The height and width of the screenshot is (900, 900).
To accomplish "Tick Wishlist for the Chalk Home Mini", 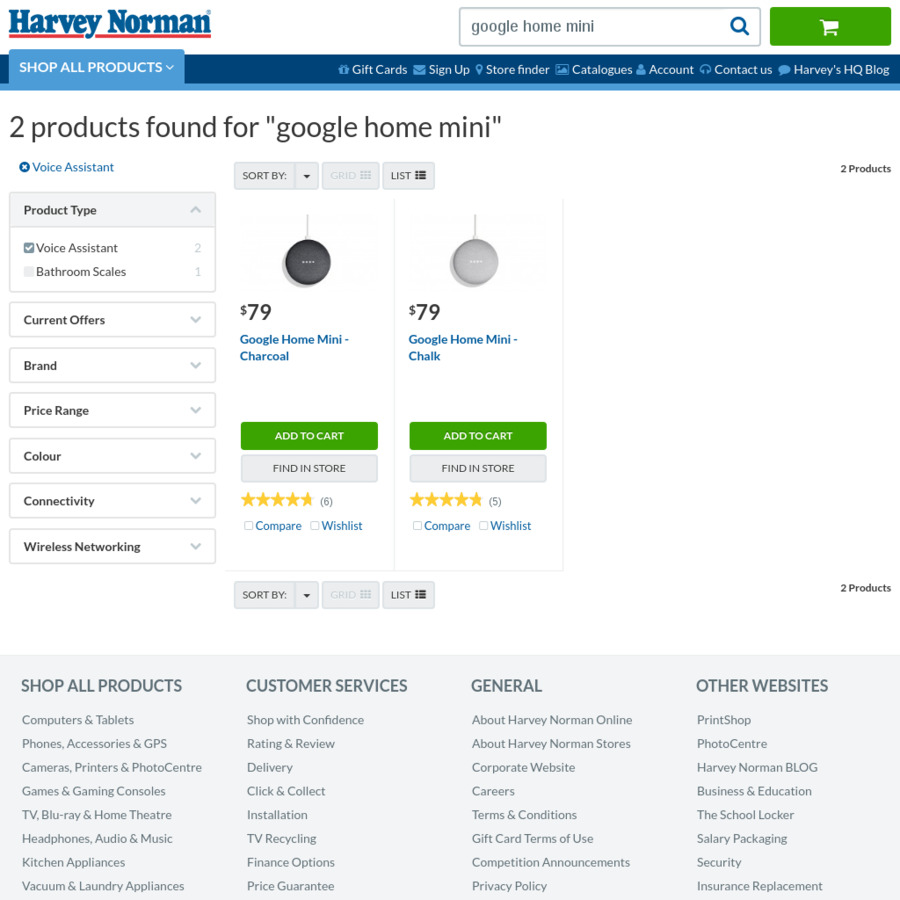I will pos(483,525).
